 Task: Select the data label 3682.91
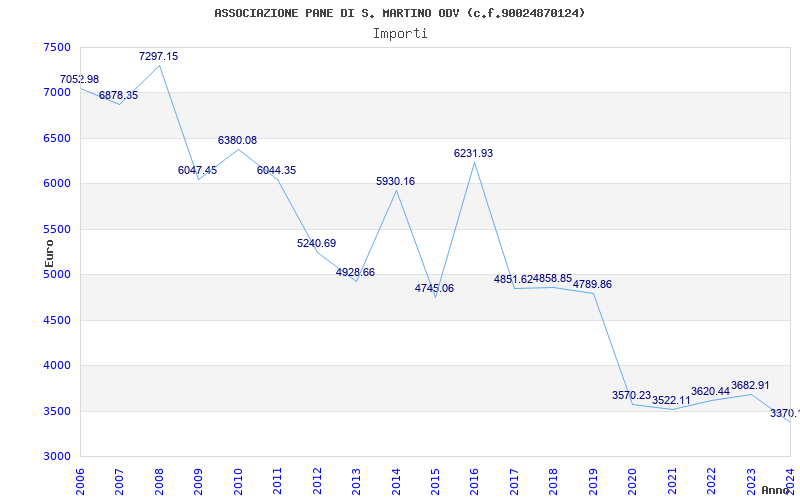point(750,386)
